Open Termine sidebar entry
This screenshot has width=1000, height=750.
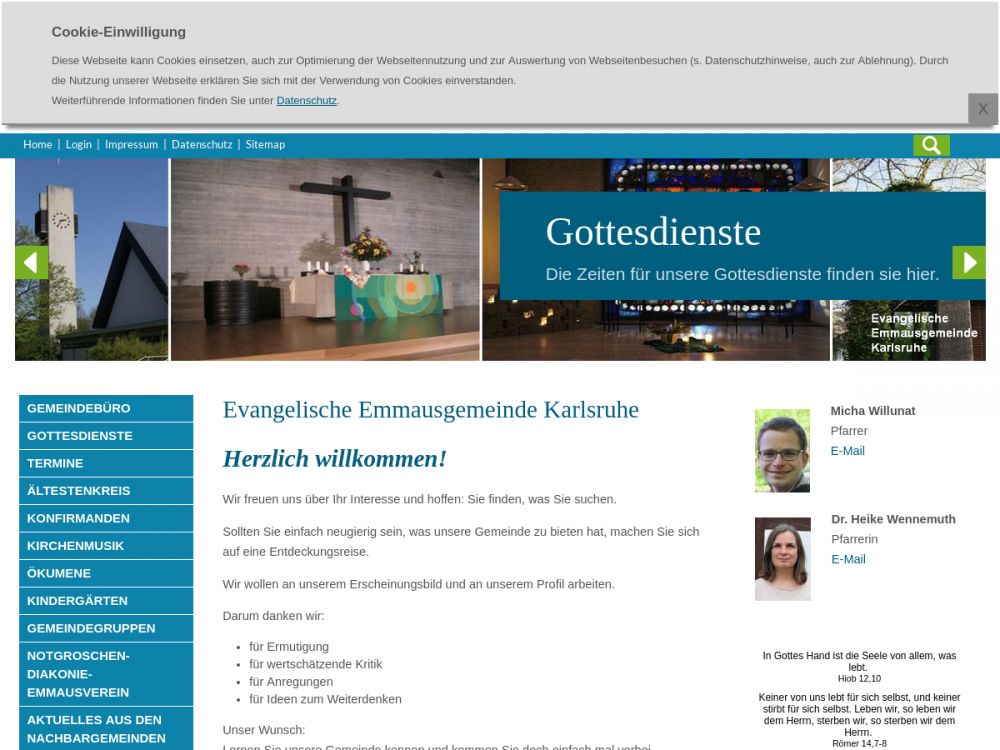click(x=55, y=464)
